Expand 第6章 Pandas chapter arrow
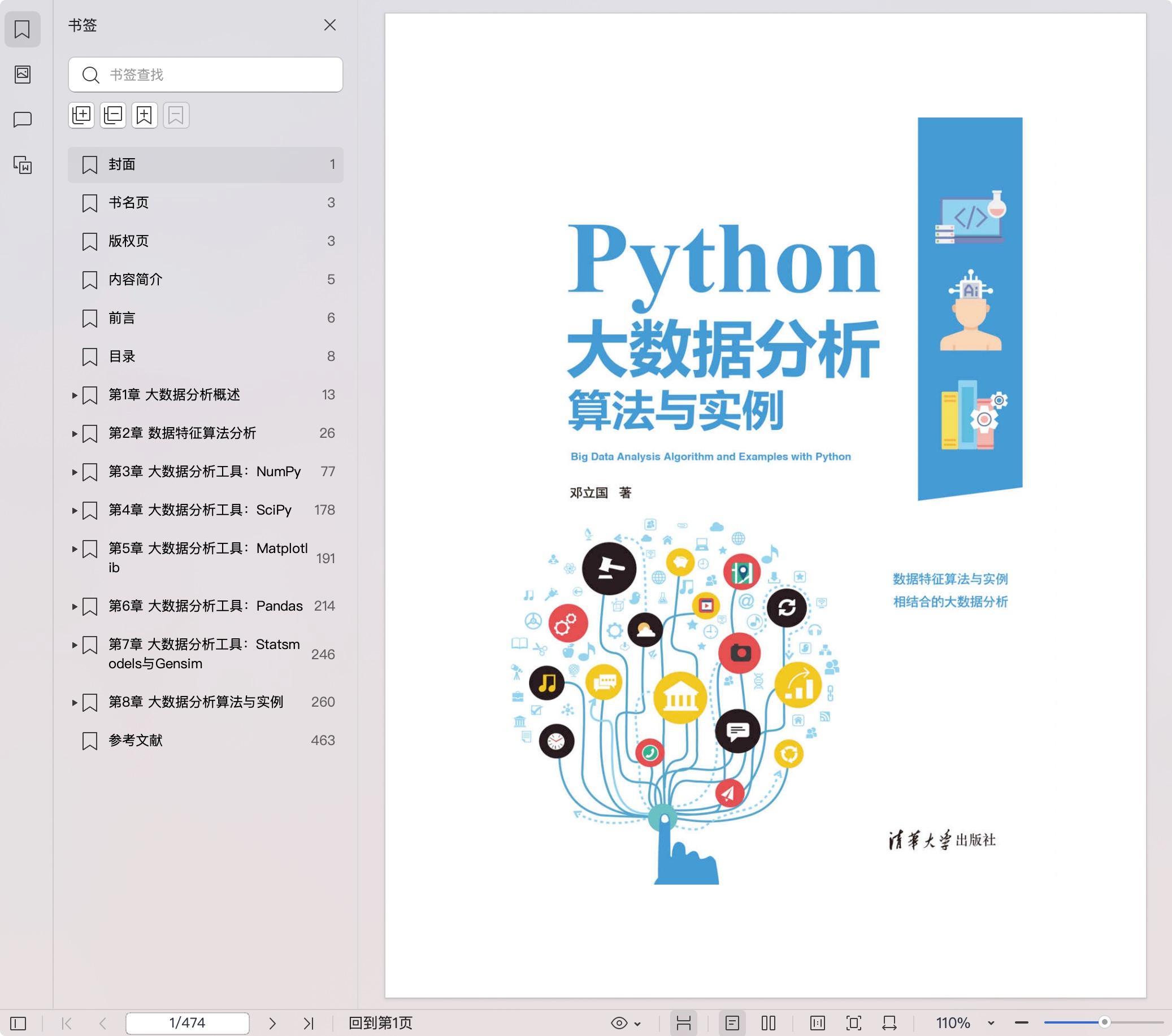Screen dimensions: 1172x1036 pos(75,606)
